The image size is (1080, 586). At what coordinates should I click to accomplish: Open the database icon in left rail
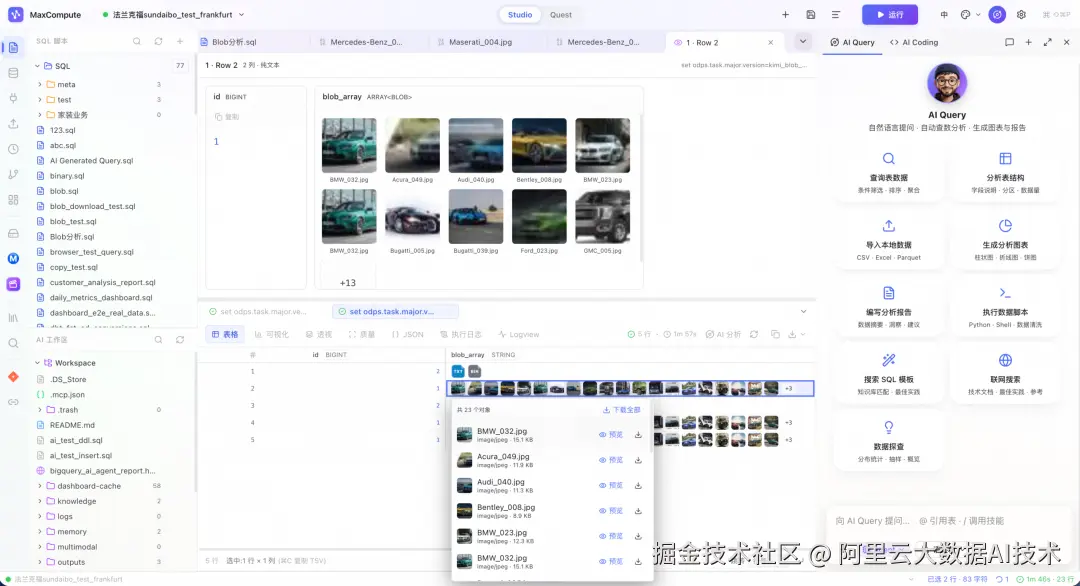click(13, 73)
